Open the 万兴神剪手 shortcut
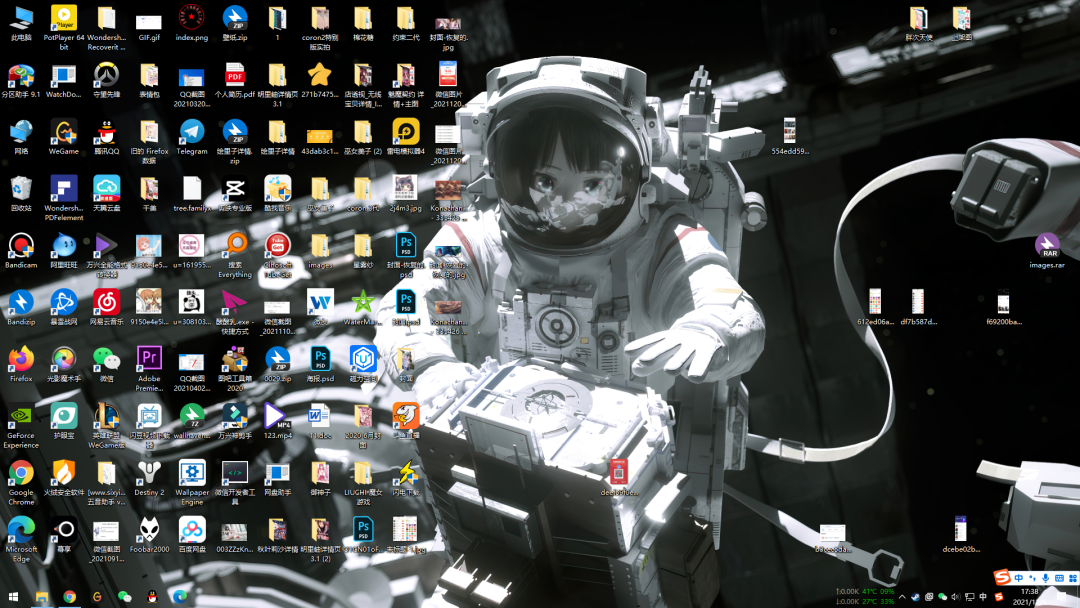 coord(234,421)
